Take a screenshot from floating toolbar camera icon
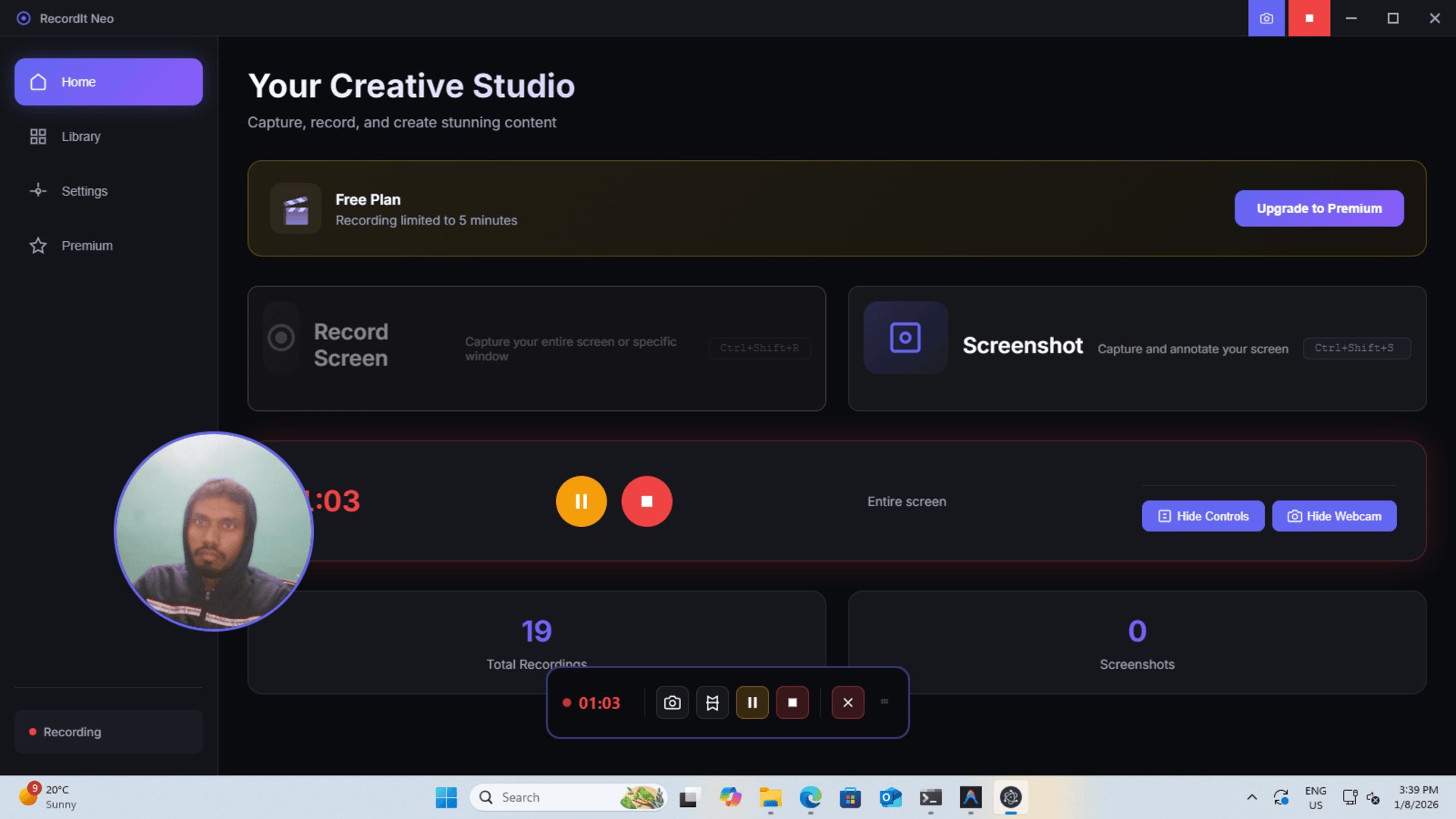 (x=672, y=703)
